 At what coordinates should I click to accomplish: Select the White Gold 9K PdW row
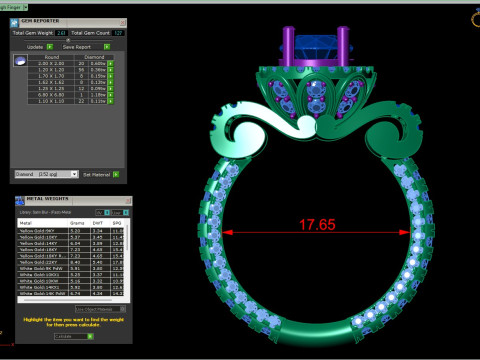click(x=71, y=268)
